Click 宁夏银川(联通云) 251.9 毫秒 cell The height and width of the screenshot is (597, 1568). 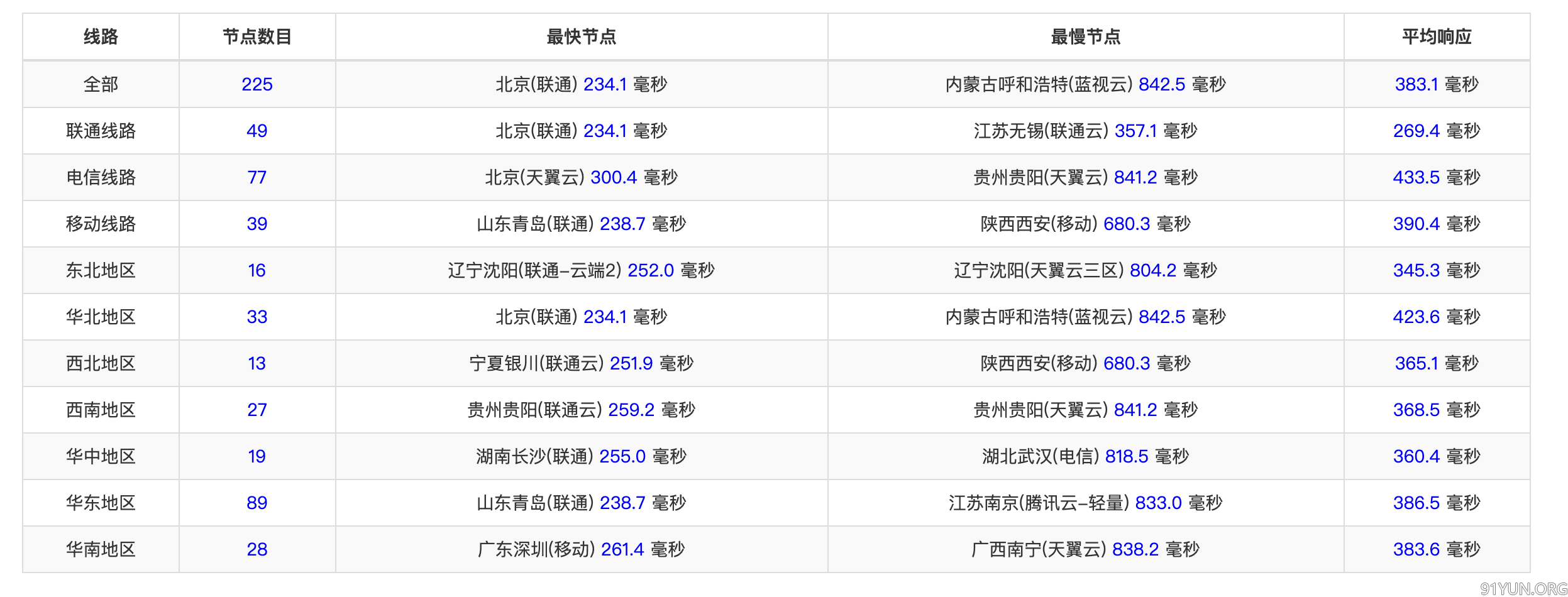(582, 363)
